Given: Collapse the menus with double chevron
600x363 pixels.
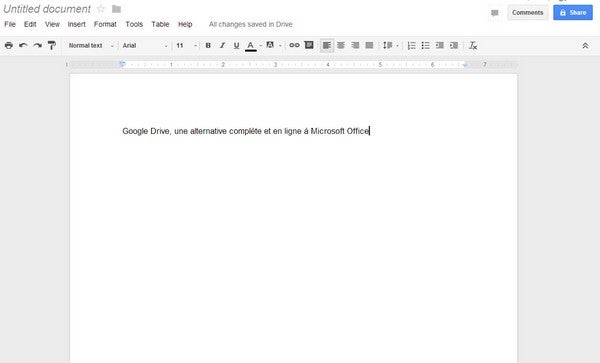Looking at the screenshot, I should tap(585, 46).
